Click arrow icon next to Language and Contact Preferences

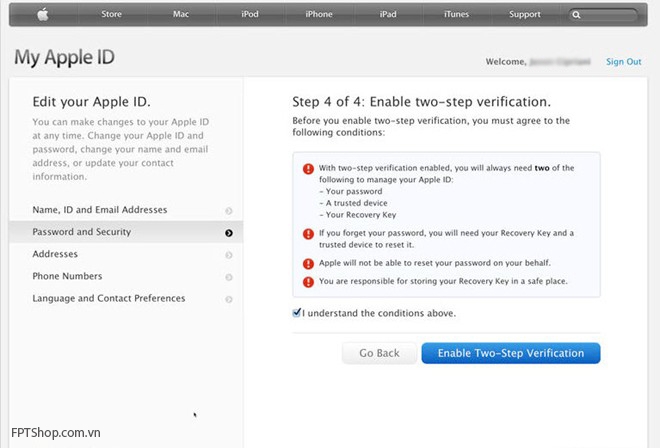(x=229, y=299)
